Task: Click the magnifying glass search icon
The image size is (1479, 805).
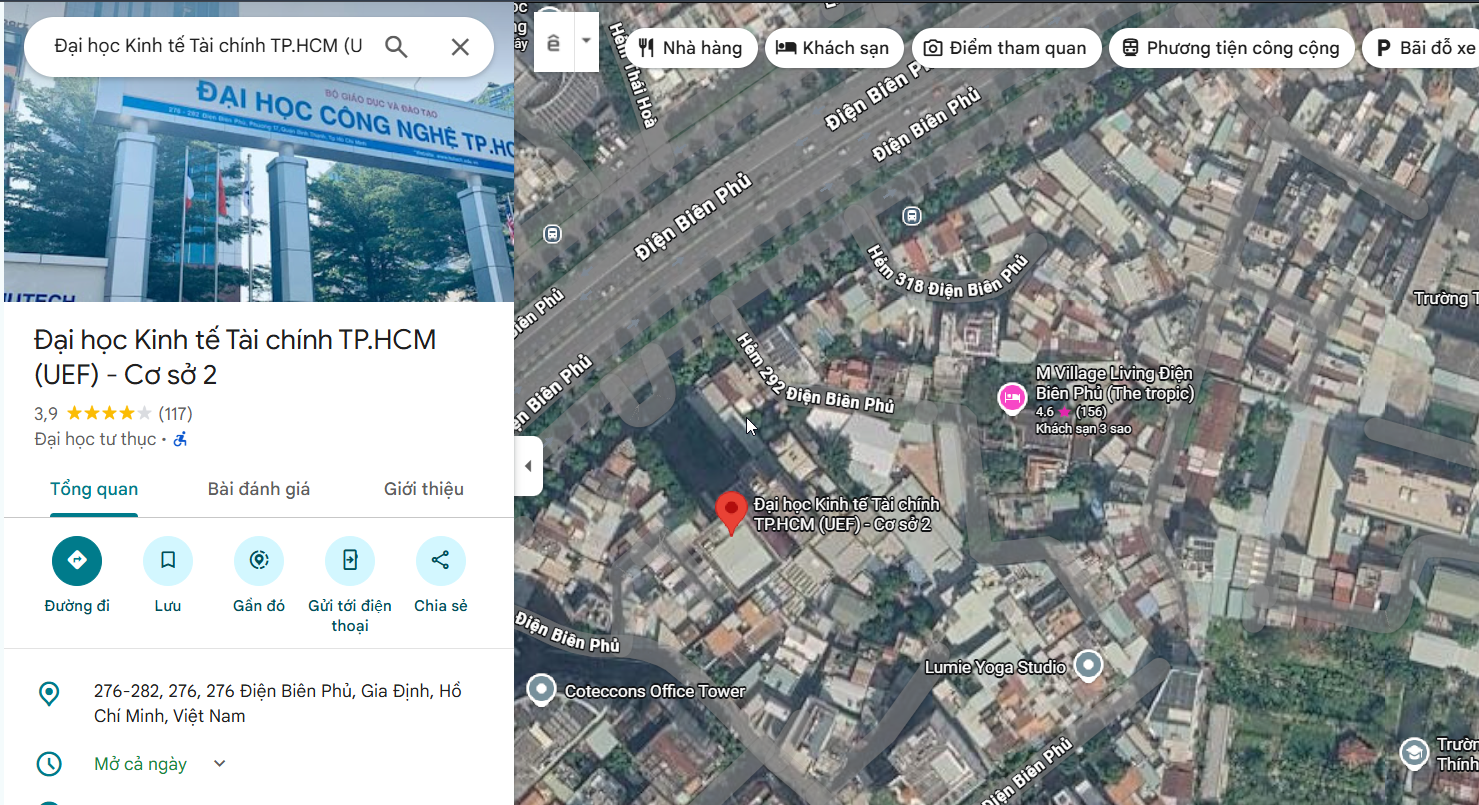Action: coord(397,47)
